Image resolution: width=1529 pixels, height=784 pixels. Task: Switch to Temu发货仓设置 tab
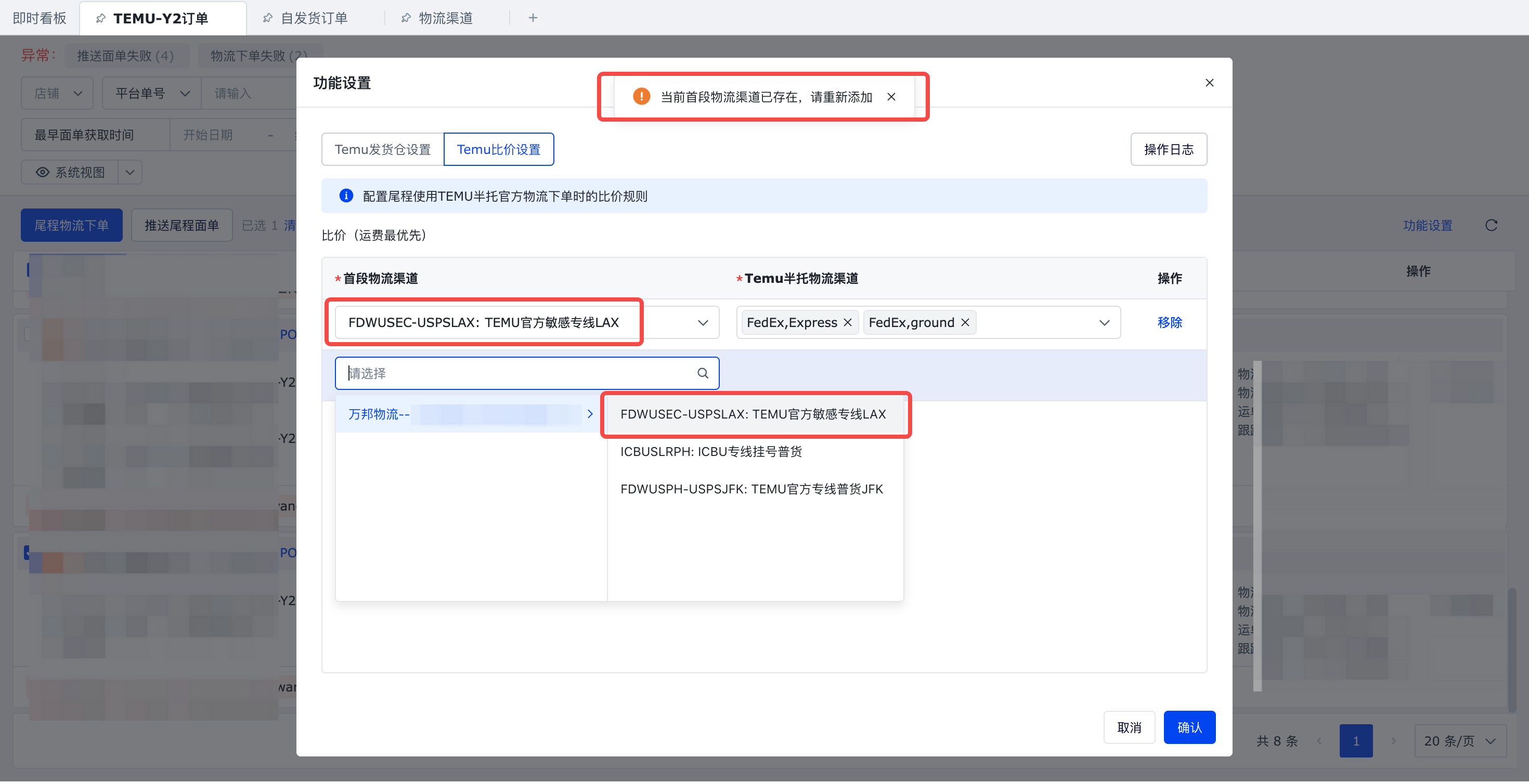click(x=382, y=149)
